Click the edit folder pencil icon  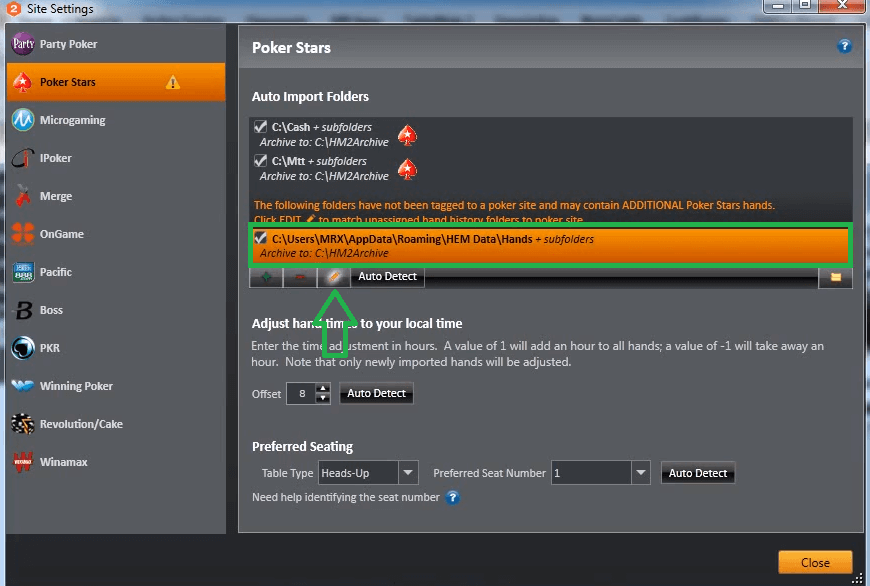[333, 276]
